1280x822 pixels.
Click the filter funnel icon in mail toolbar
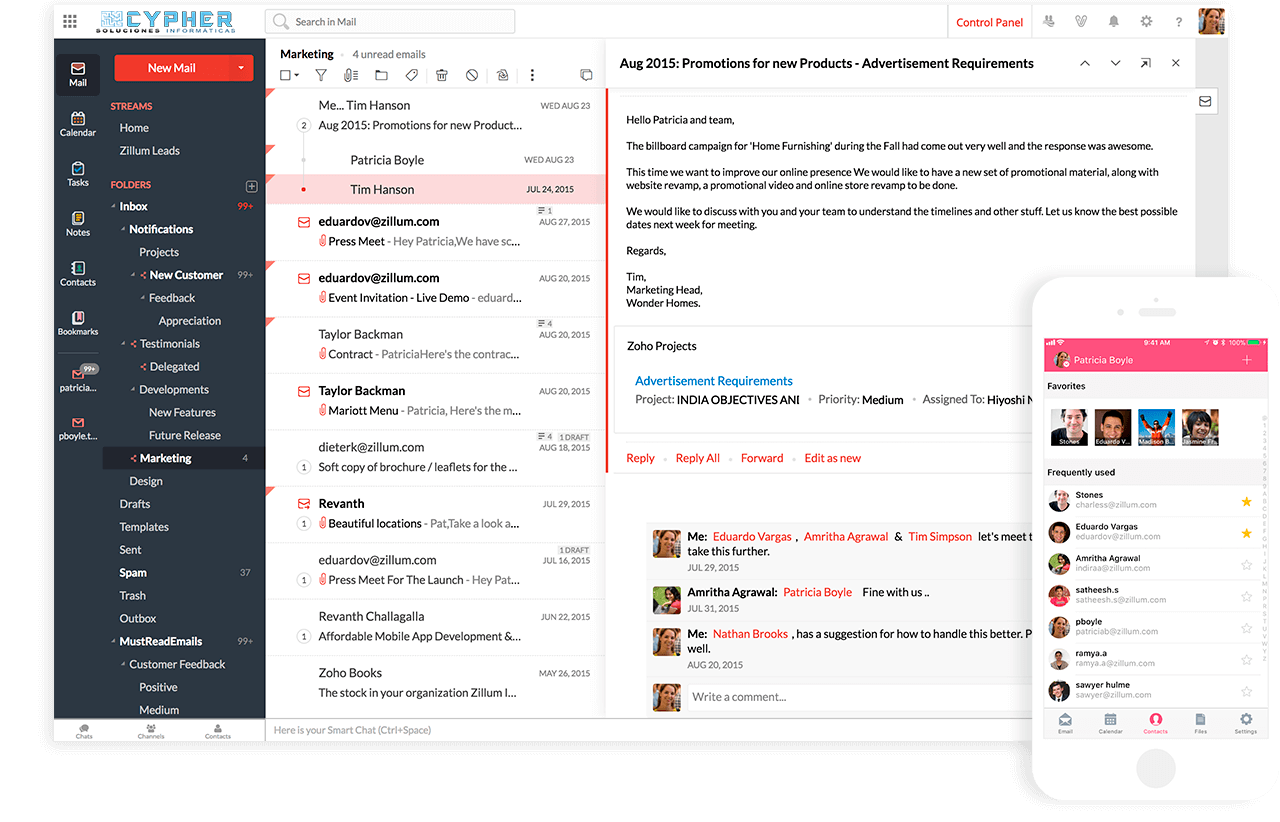click(321, 75)
